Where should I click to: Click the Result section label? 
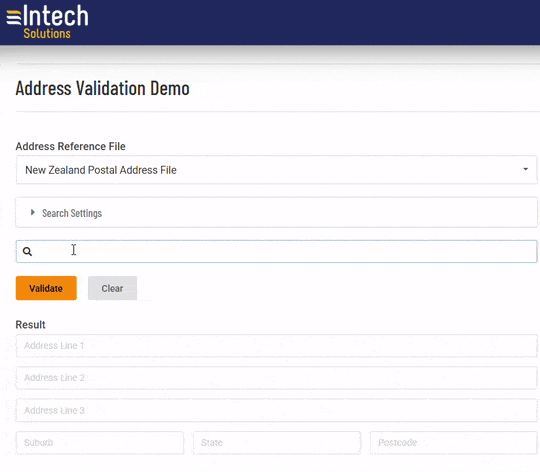coord(30,325)
